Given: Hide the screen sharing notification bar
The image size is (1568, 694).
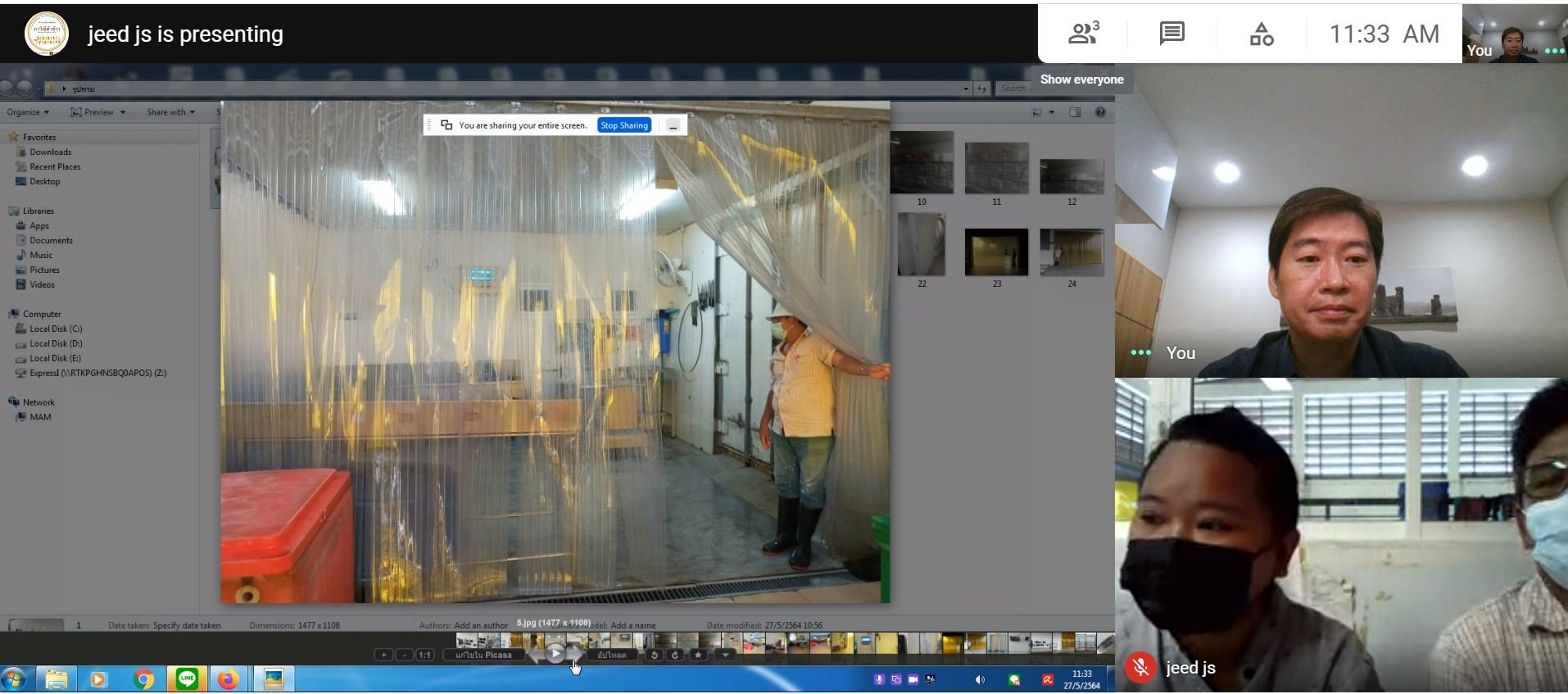Looking at the screenshot, I should (x=673, y=125).
